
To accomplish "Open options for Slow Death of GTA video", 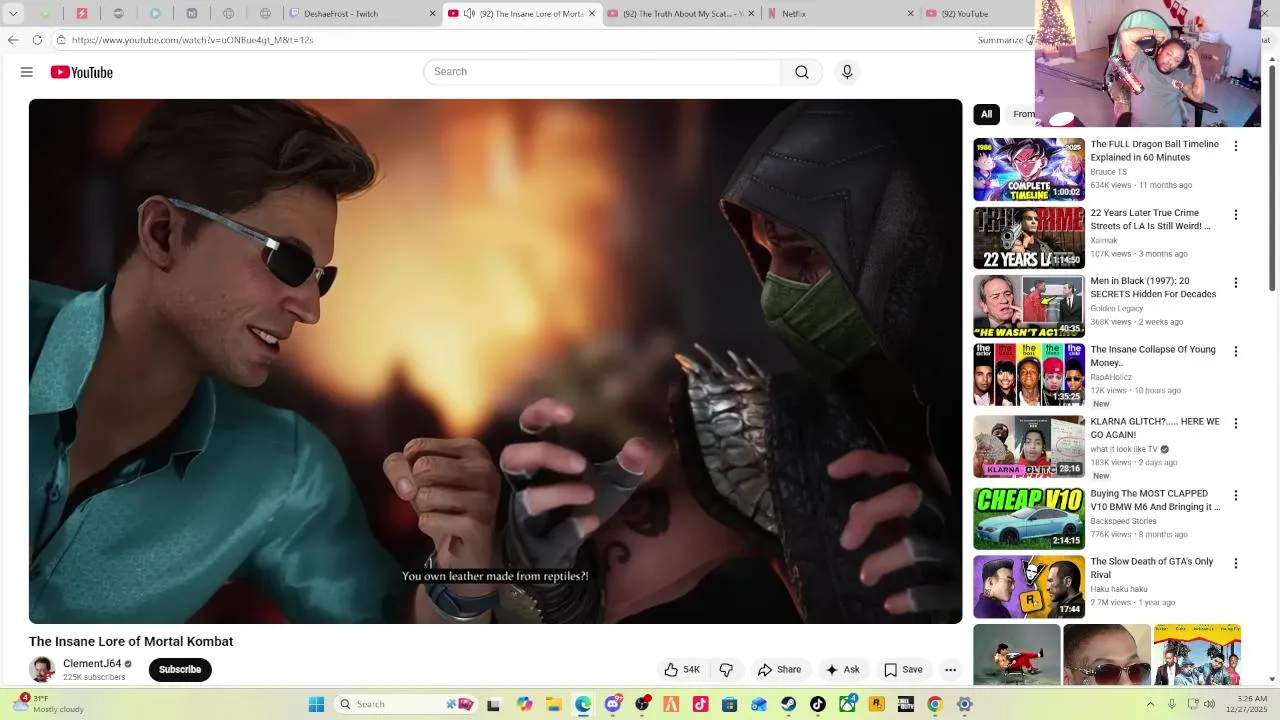I will (x=1236, y=564).
